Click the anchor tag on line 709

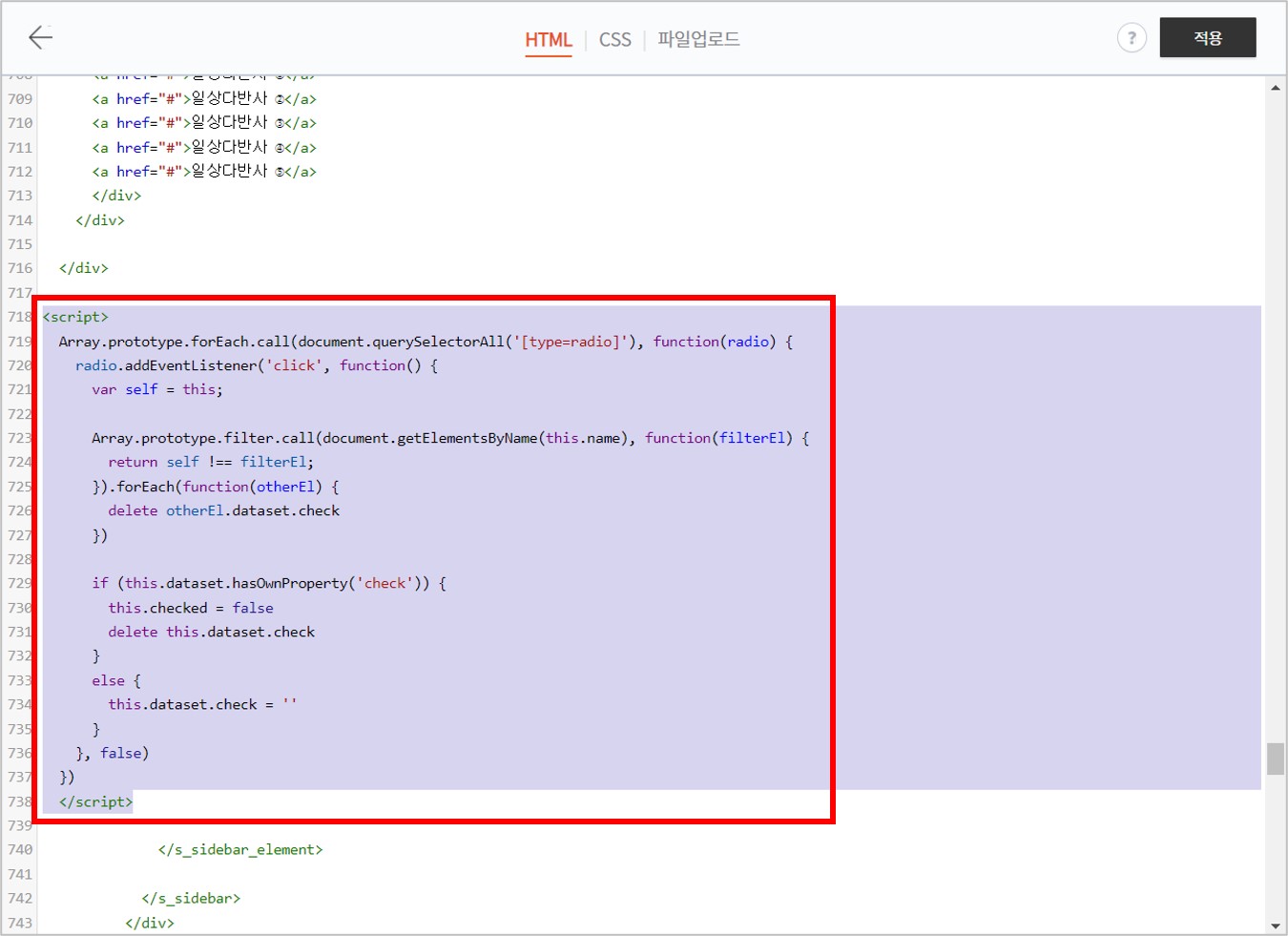point(204,98)
